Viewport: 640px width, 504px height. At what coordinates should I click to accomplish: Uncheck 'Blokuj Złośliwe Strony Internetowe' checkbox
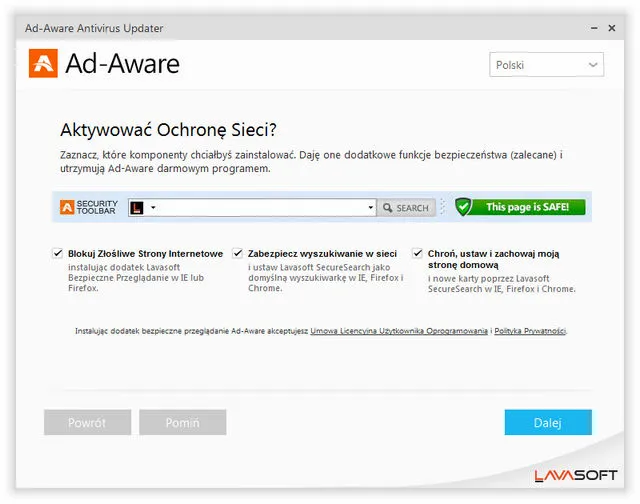click(58, 254)
